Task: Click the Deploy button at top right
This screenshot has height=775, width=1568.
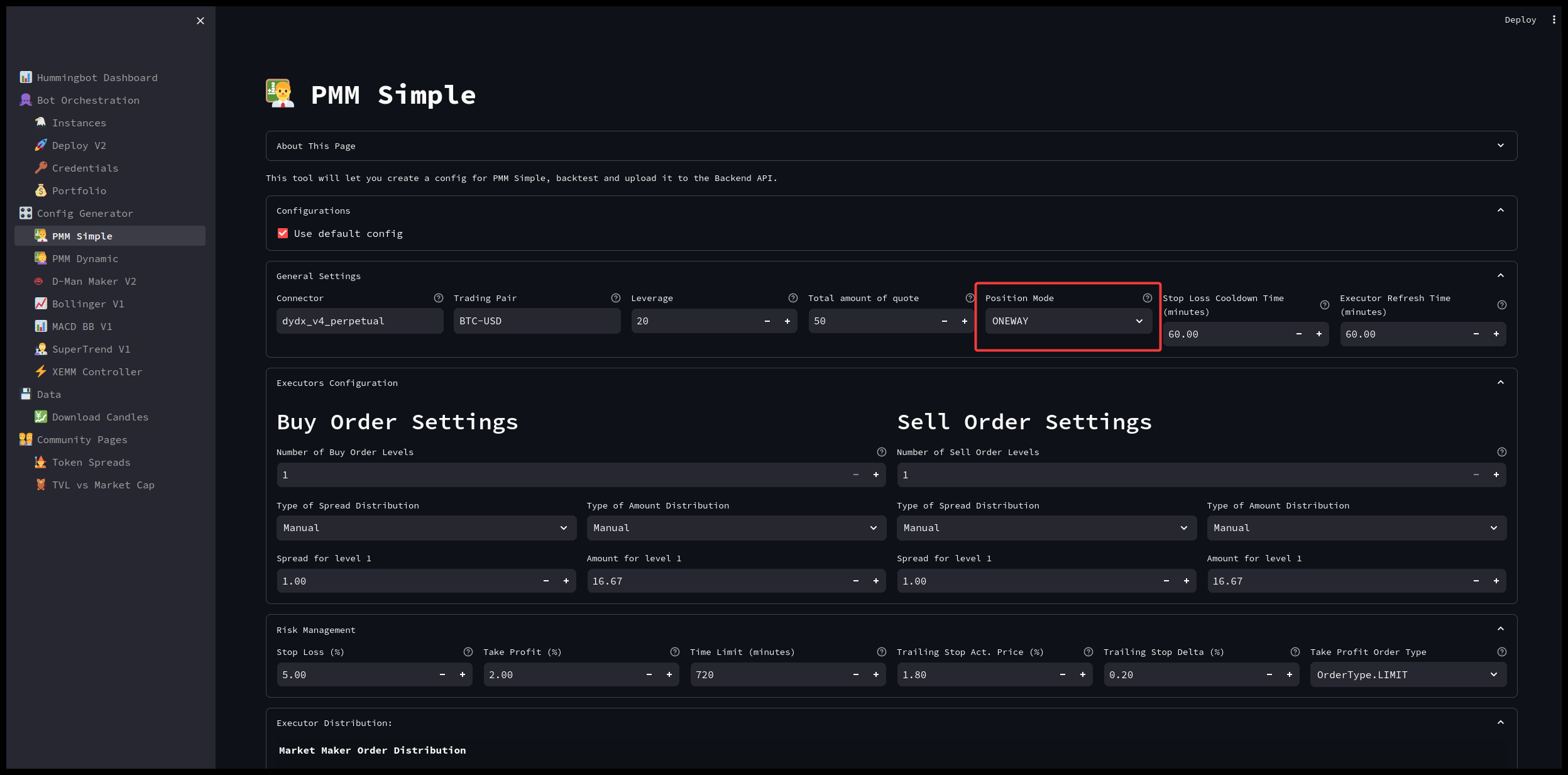Action: [x=1520, y=19]
